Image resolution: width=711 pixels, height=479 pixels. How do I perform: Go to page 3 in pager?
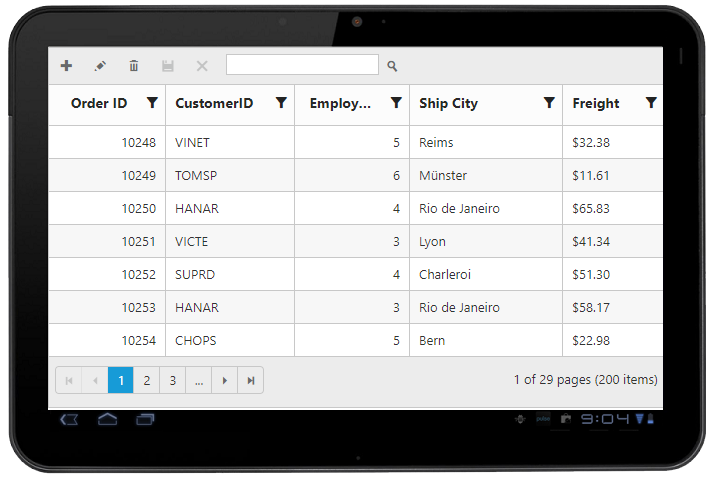click(x=173, y=380)
